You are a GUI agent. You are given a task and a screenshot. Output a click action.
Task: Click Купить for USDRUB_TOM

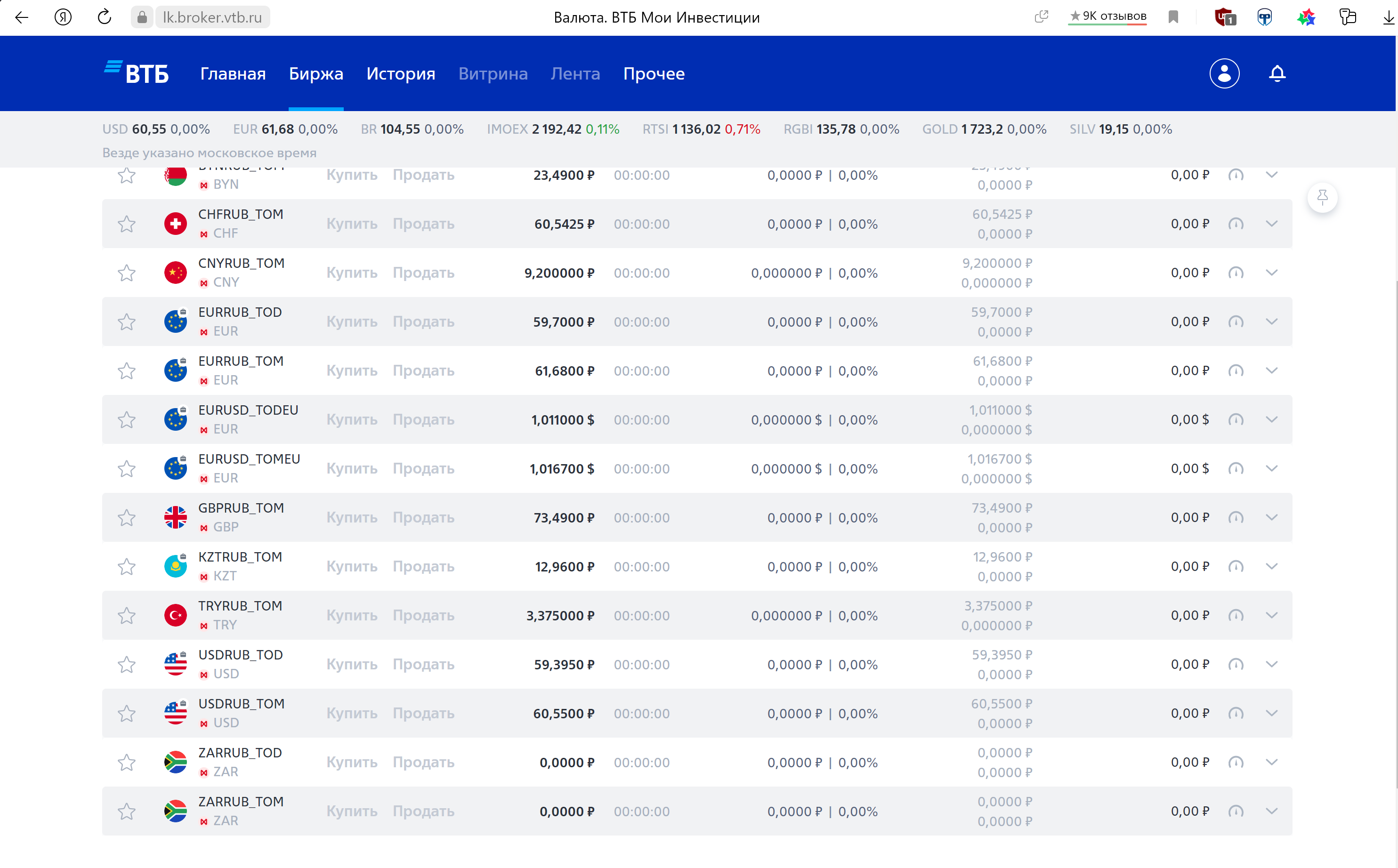(351, 713)
